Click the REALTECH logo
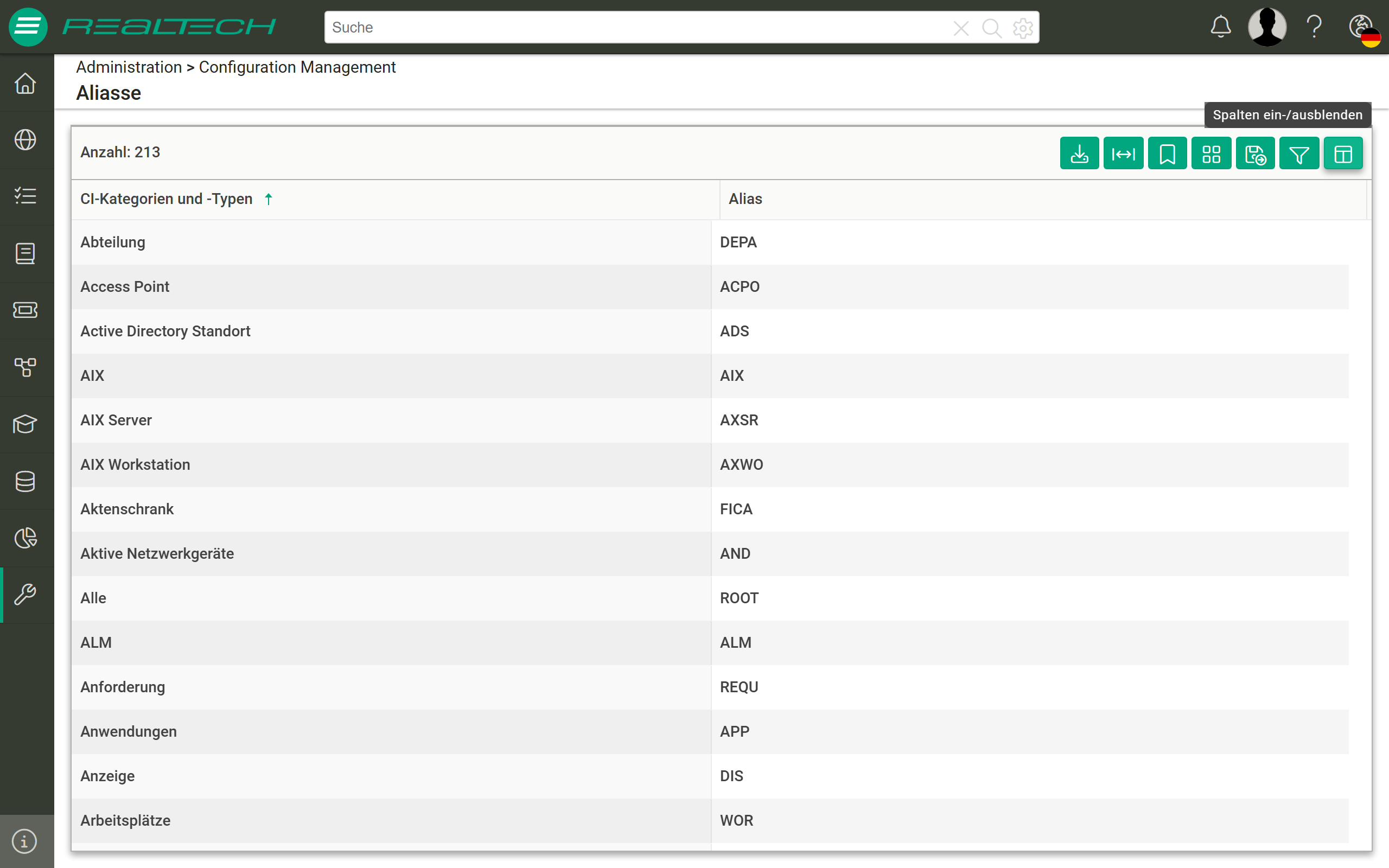 click(x=169, y=27)
